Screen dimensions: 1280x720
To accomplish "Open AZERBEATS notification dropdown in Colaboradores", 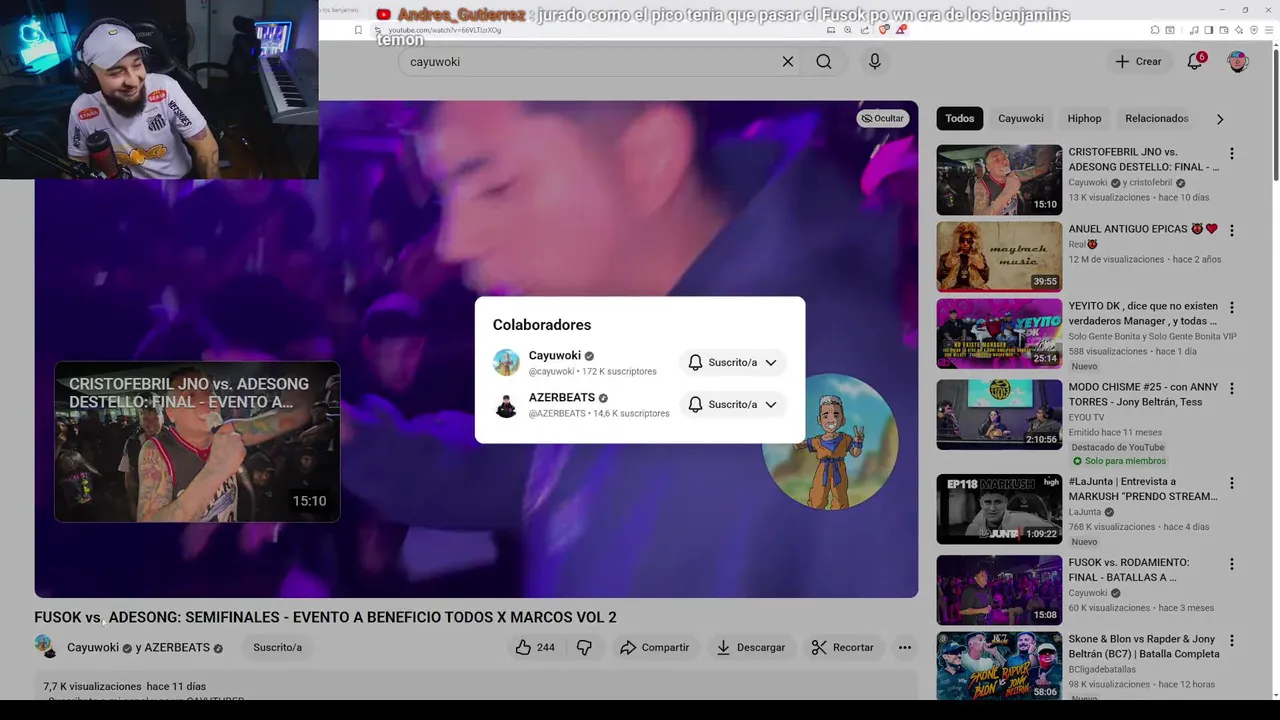I will click(x=733, y=404).
